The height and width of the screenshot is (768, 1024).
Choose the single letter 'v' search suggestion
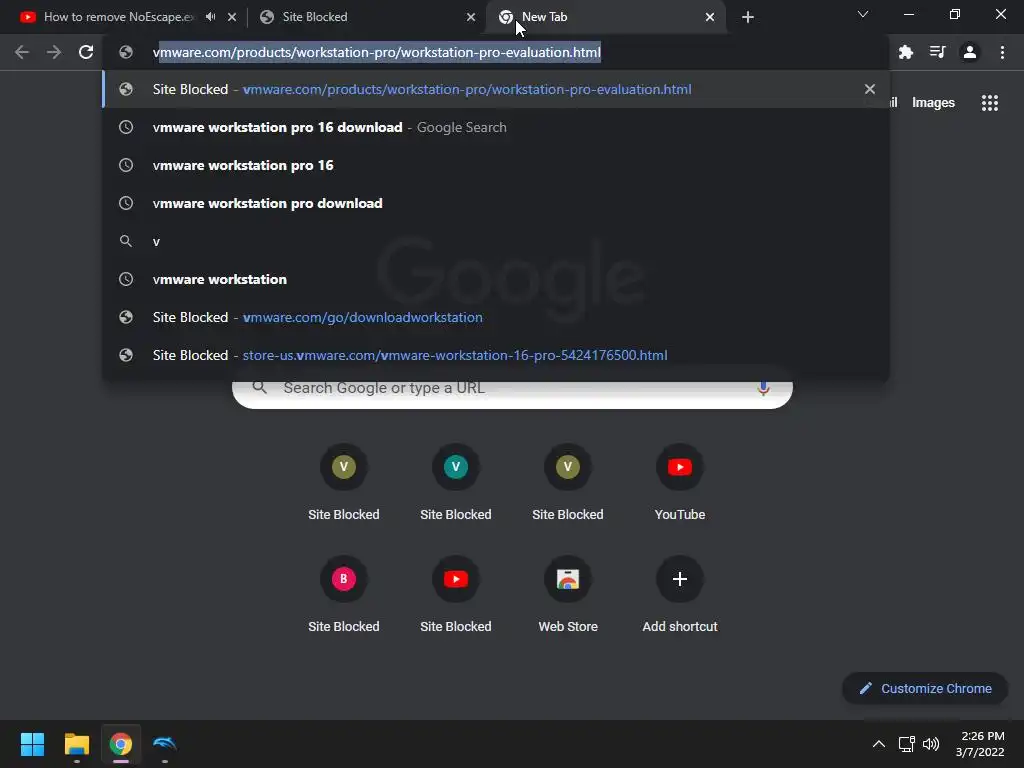pos(496,241)
